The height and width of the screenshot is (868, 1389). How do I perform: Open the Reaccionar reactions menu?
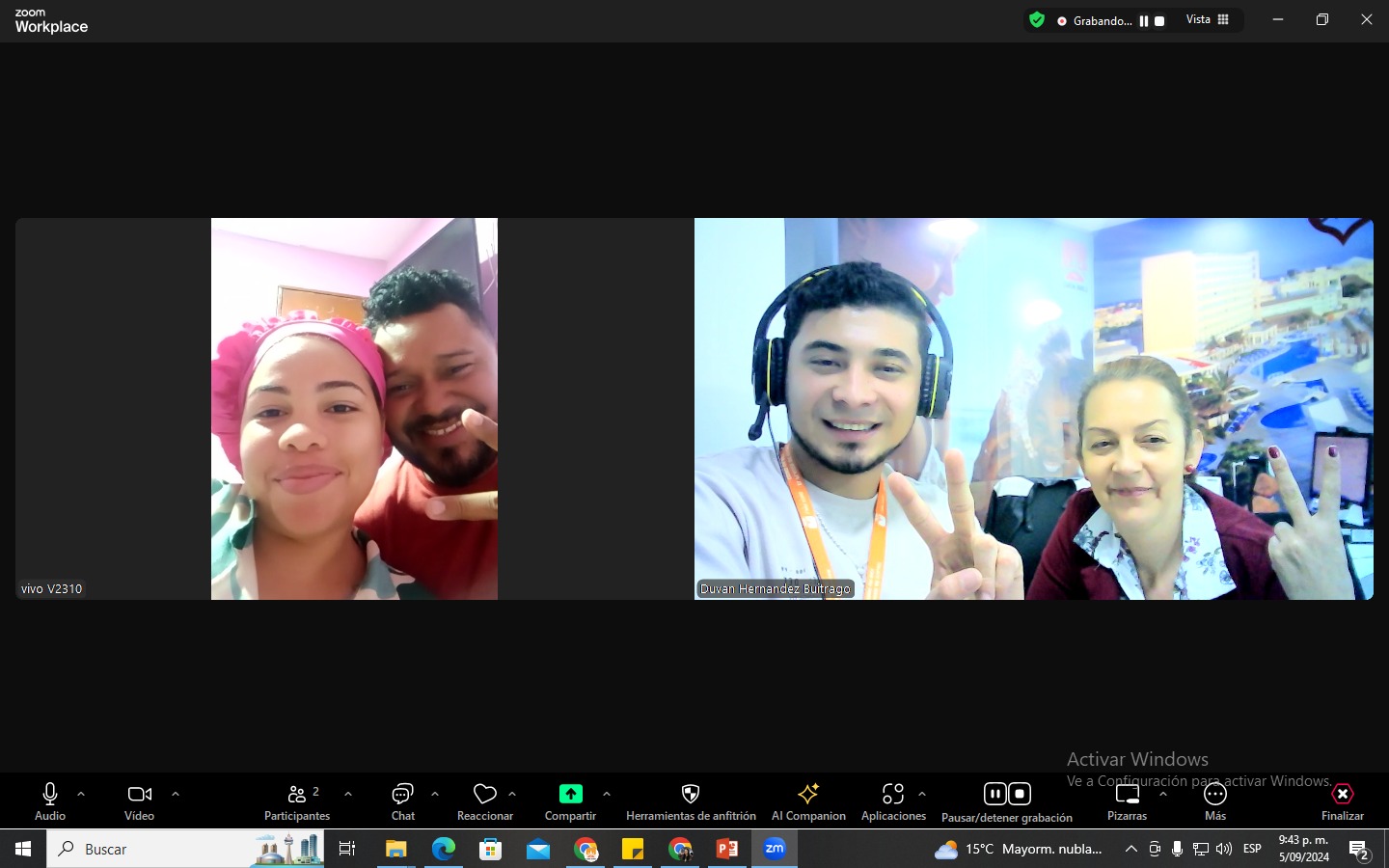click(484, 800)
